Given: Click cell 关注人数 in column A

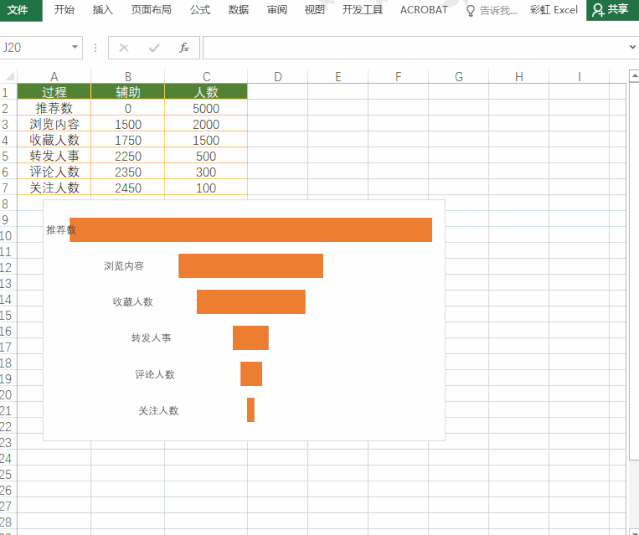Looking at the screenshot, I should 54,187.
